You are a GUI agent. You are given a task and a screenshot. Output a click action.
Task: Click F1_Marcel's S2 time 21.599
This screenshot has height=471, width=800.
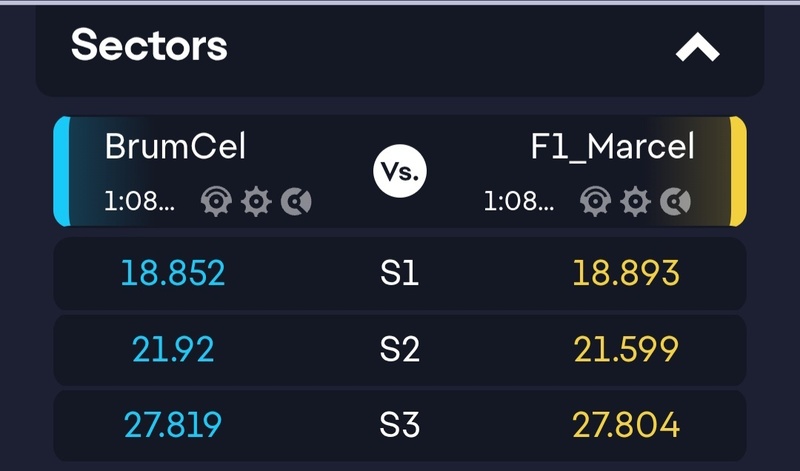[x=626, y=349]
